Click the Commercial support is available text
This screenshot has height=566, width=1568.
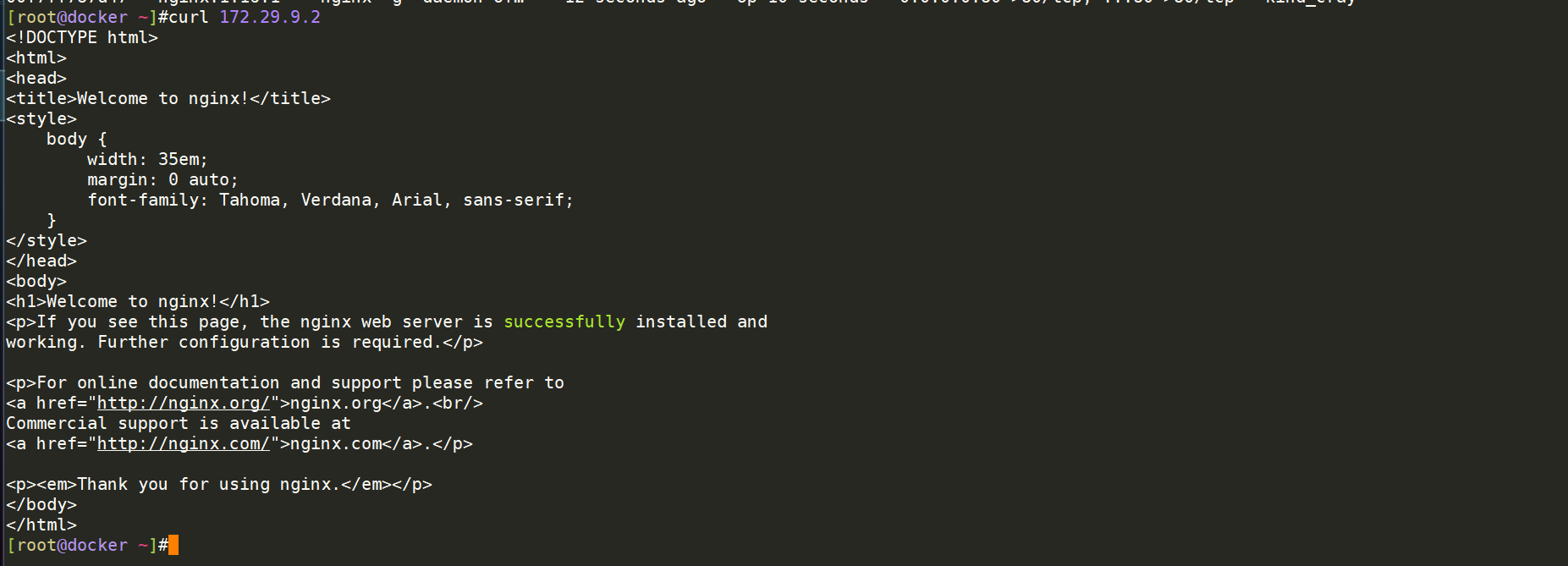179,424
